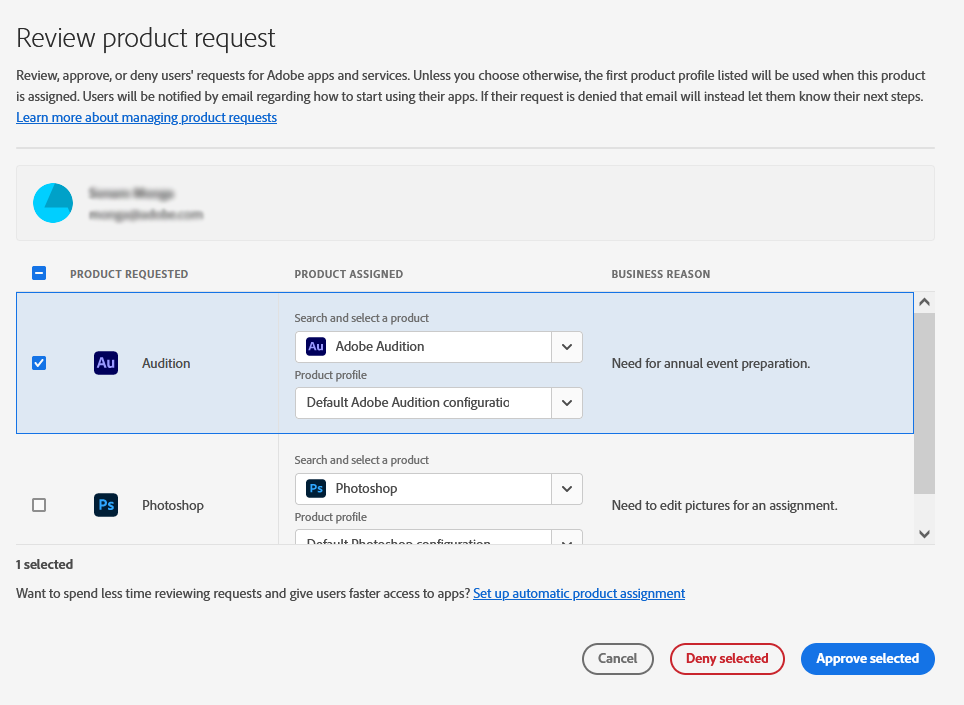The image size is (964, 705).
Task: Open Set up automatic product assignment link
Action: point(579,593)
